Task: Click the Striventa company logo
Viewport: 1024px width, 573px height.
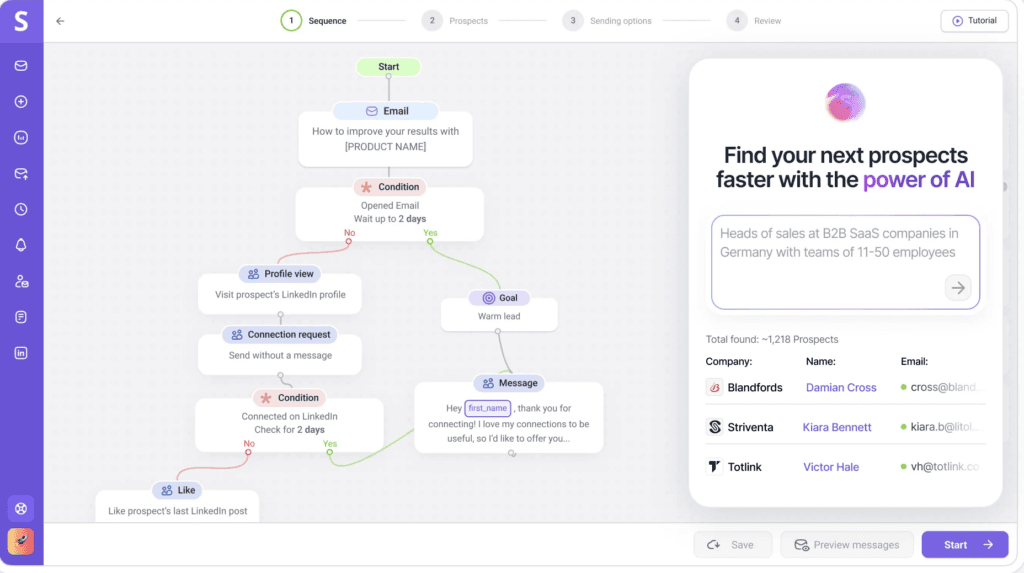Action: 714,427
